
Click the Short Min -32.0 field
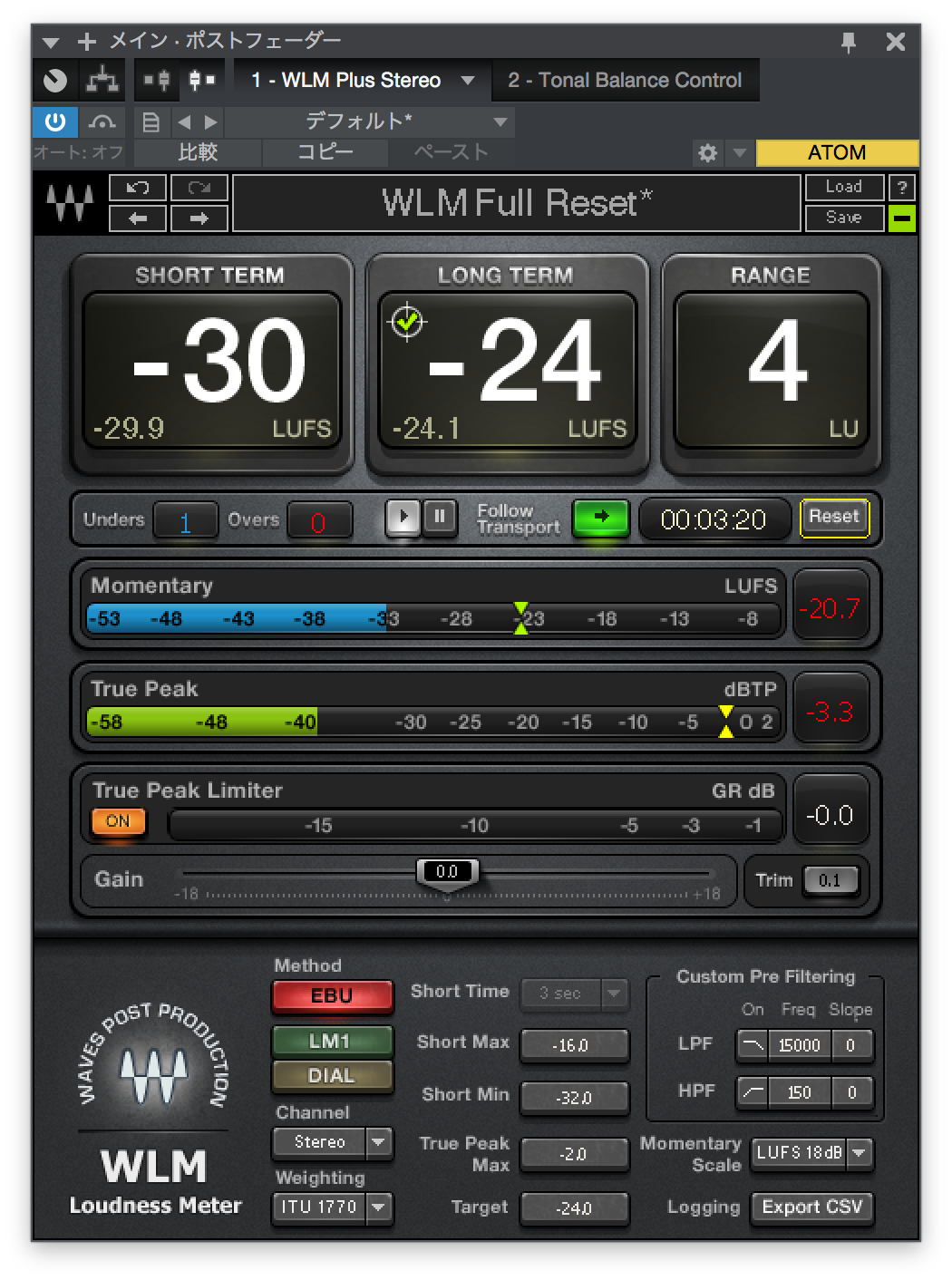[x=574, y=1098]
